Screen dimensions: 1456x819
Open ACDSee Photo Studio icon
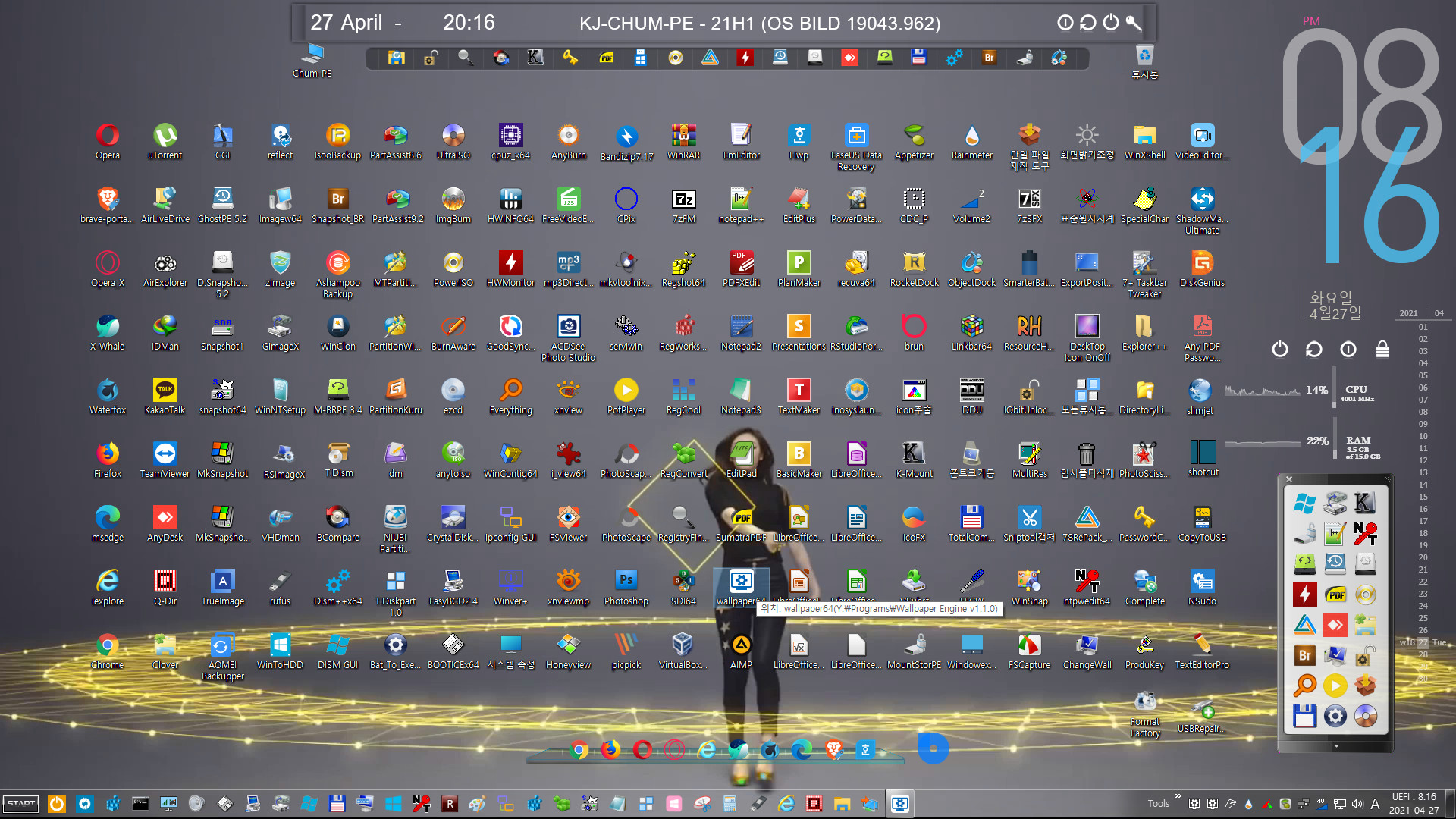[568, 338]
